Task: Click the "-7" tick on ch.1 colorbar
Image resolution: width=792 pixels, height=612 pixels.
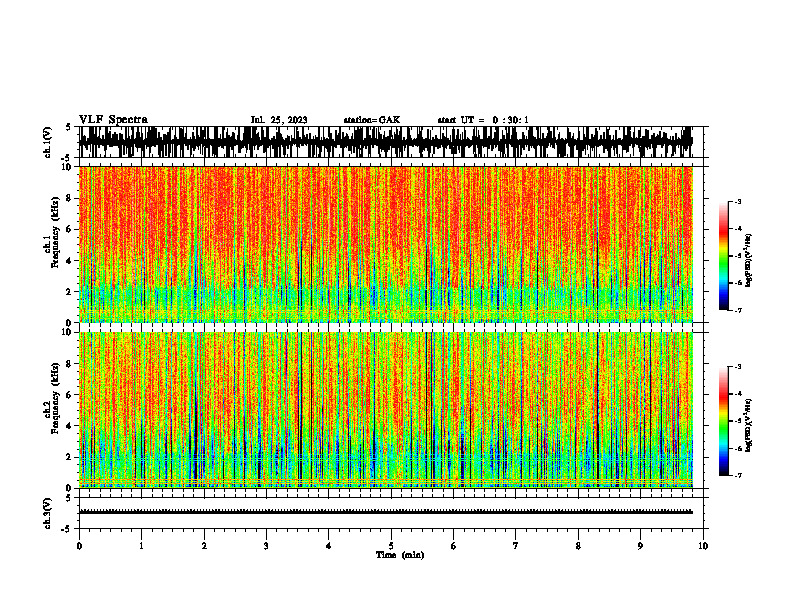Action: click(x=737, y=310)
